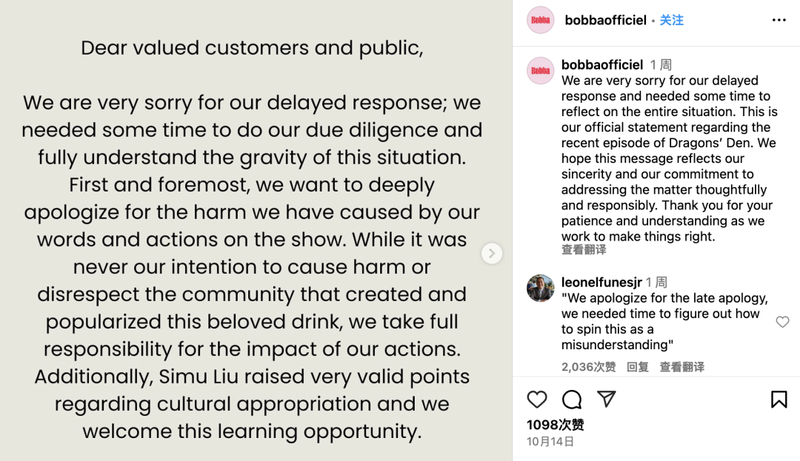Reply to comment with 回复
800x461 pixels.
pyautogui.click(x=637, y=367)
